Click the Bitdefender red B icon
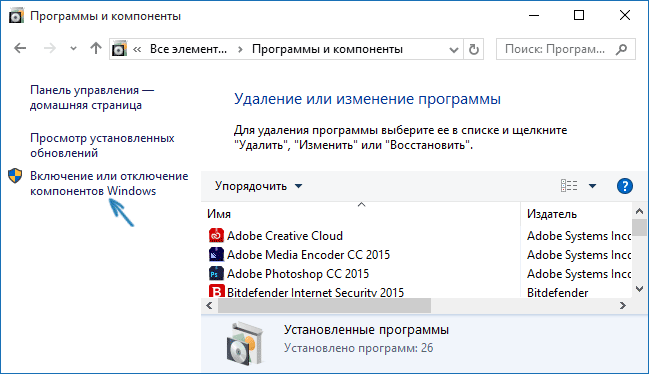 216,291
